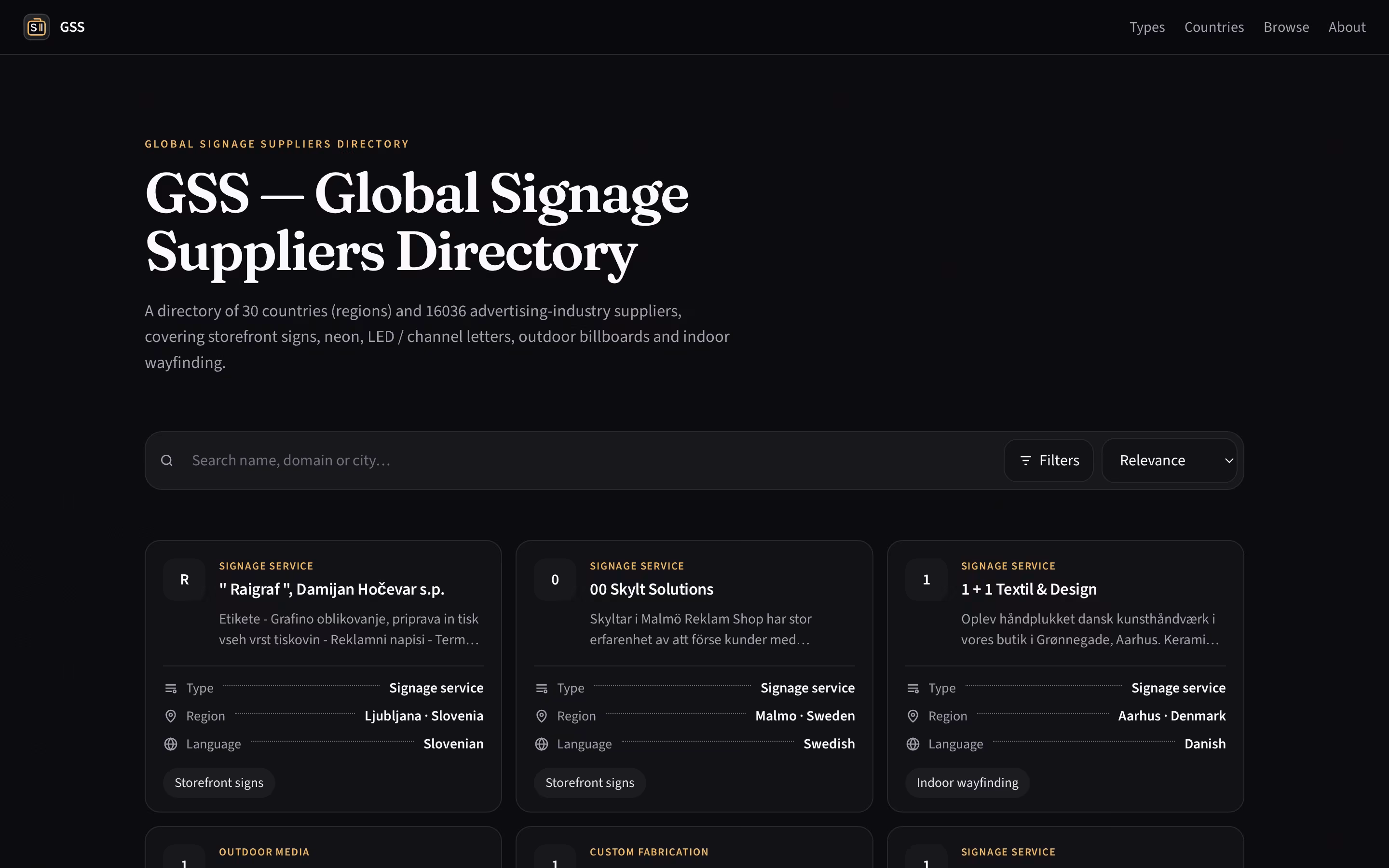Click the Ljubljana · Slovenia region value

click(x=423, y=716)
